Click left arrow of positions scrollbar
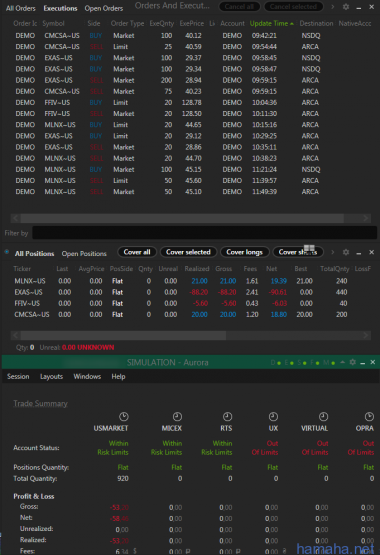The image size is (380, 555). pyautogui.click(x=15, y=335)
